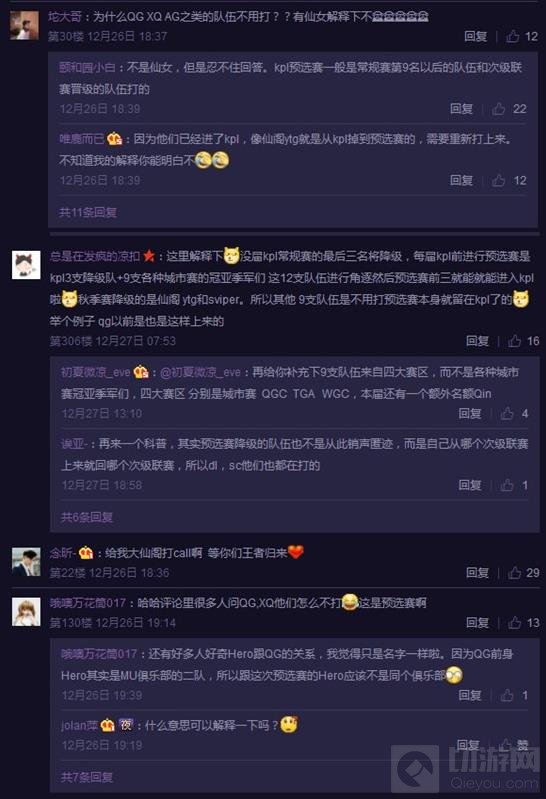546x799 pixels.
Task: Expand 共11条回复 replies
Action: click(88, 212)
